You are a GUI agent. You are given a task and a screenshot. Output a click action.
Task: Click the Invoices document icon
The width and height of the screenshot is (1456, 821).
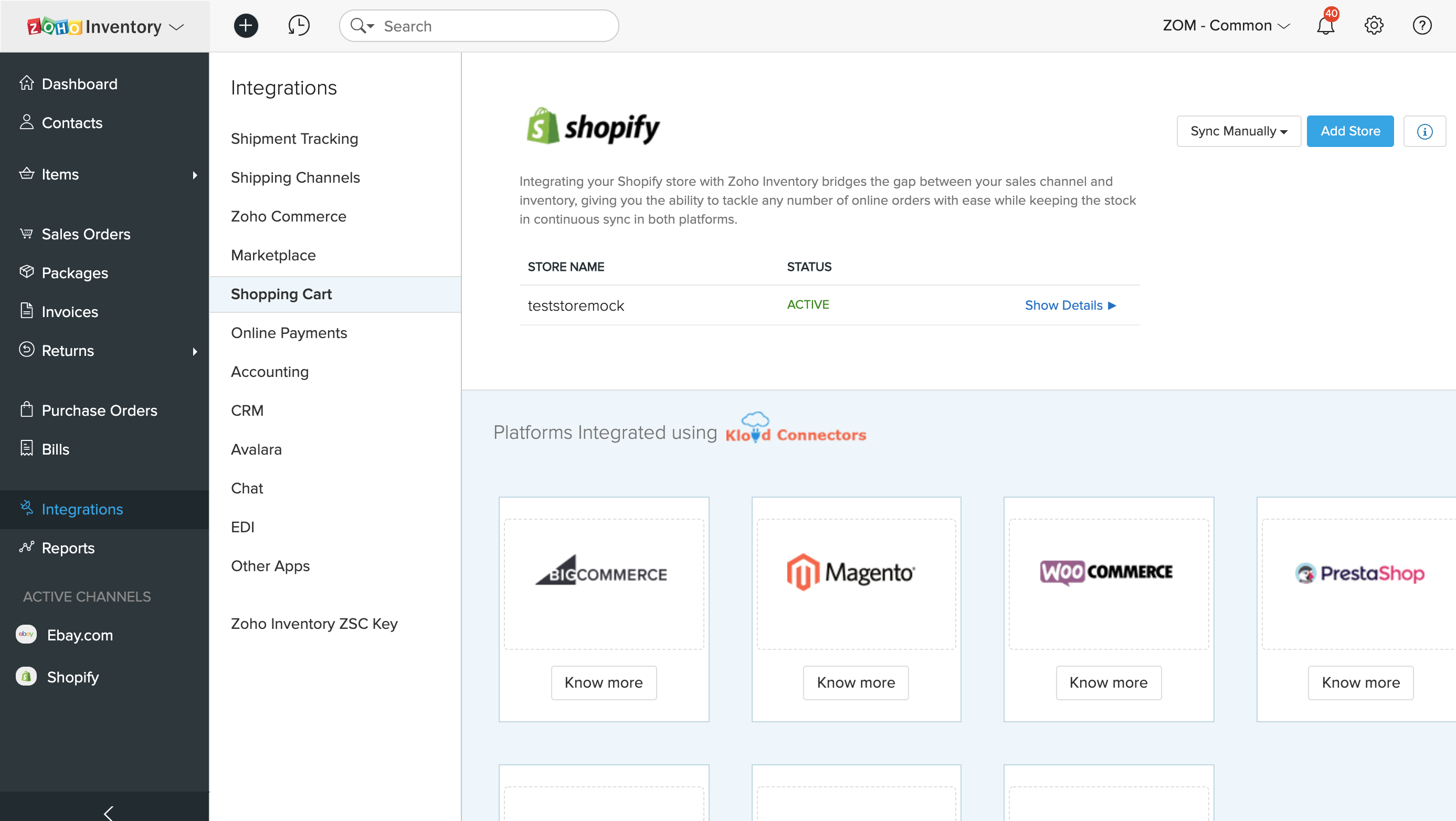coord(27,311)
